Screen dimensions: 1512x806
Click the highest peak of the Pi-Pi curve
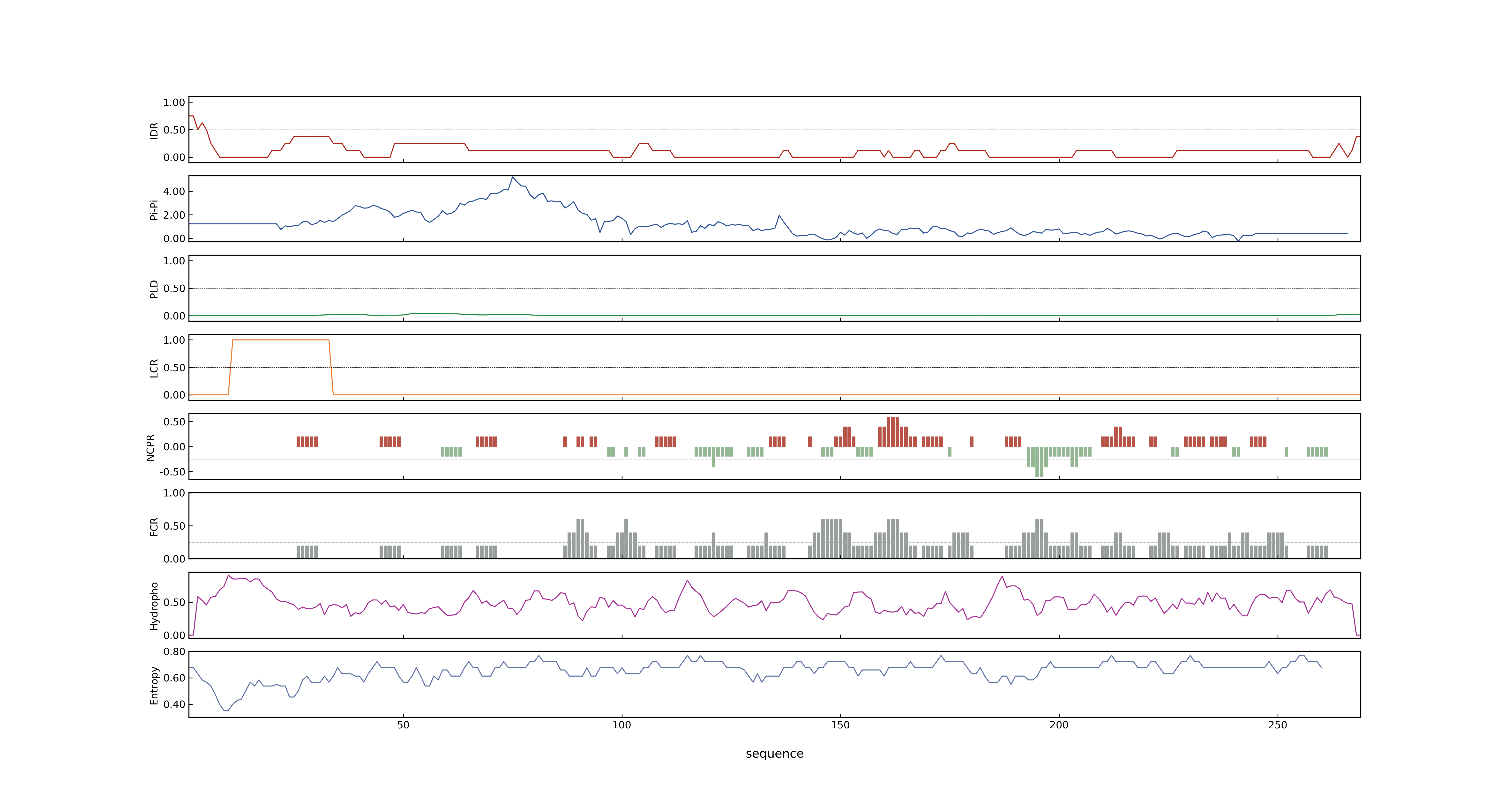512,177
